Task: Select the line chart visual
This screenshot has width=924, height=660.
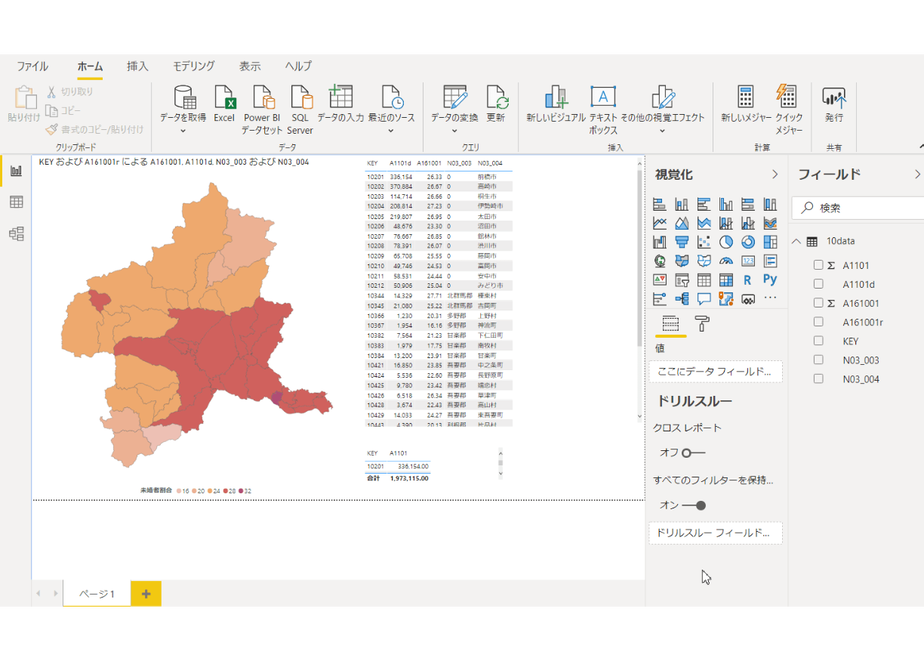Action: [659, 223]
